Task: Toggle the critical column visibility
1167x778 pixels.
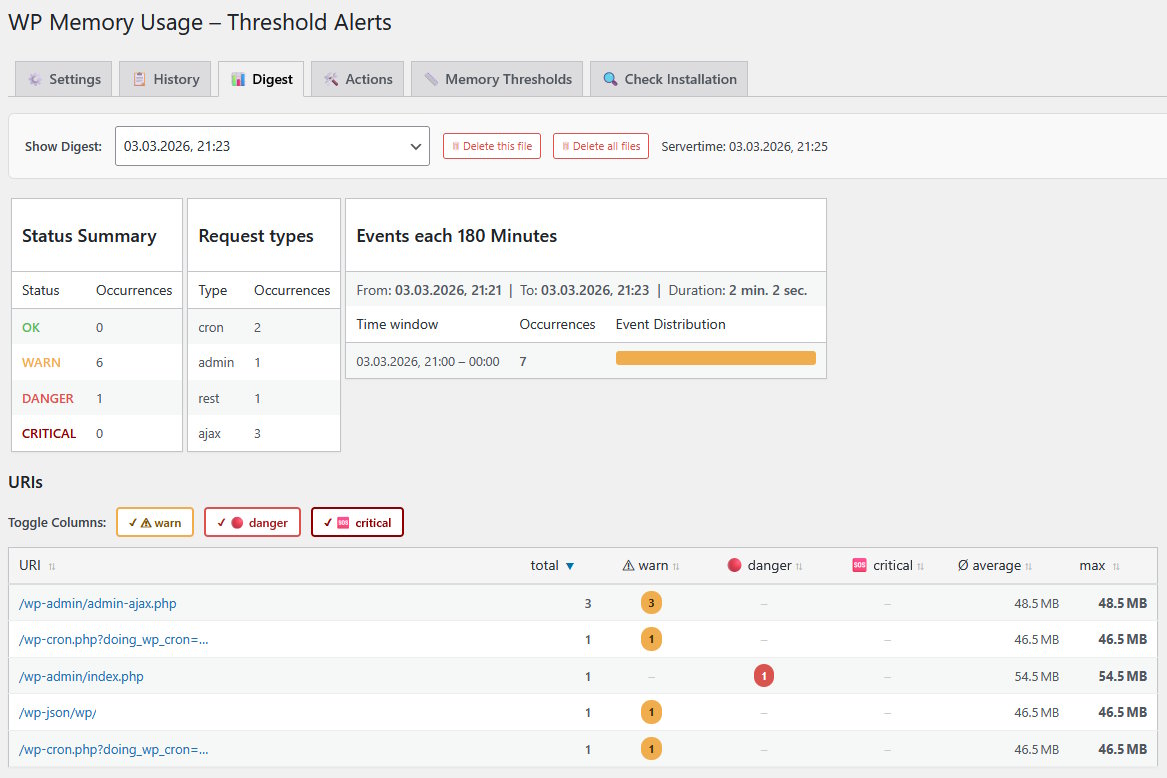Action: click(x=357, y=521)
